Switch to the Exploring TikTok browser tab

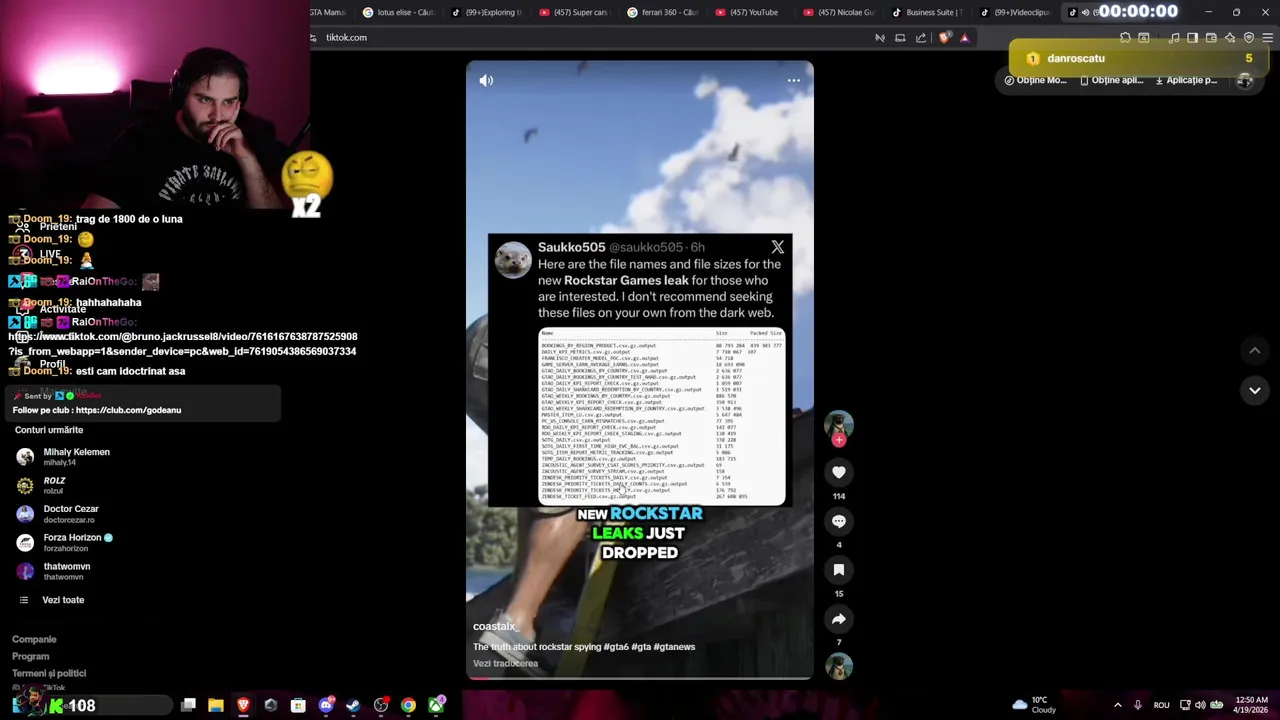pyautogui.click(x=487, y=12)
